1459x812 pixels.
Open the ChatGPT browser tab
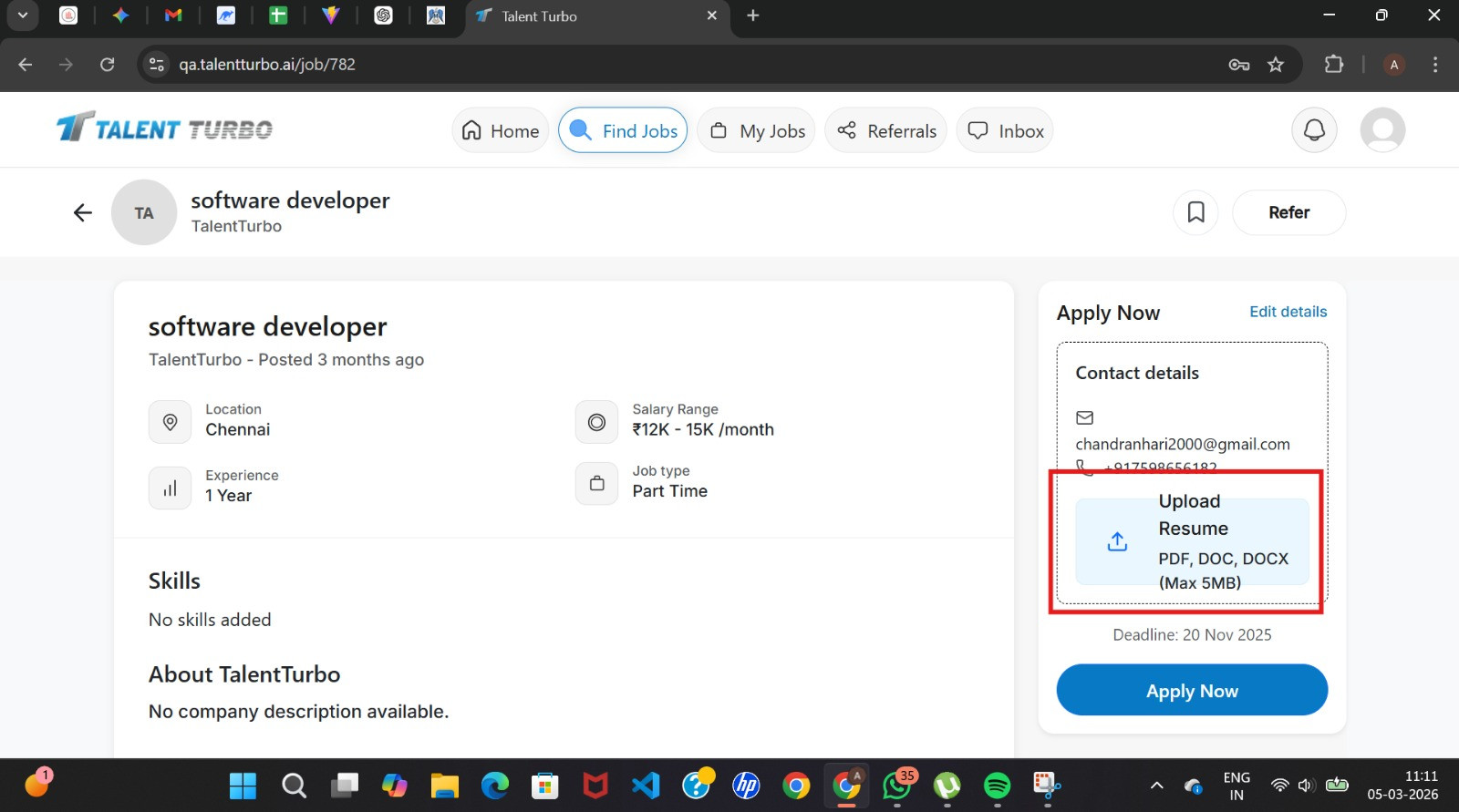click(383, 15)
